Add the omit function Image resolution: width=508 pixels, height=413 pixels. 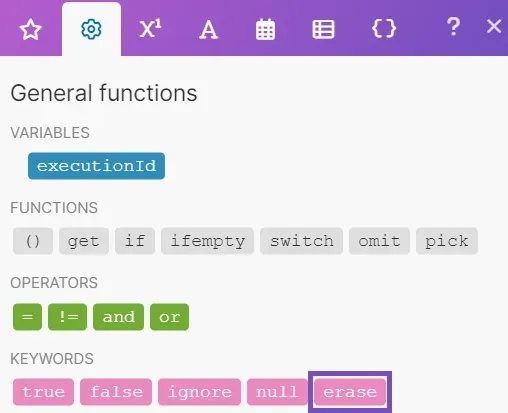click(x=379, y=241)
